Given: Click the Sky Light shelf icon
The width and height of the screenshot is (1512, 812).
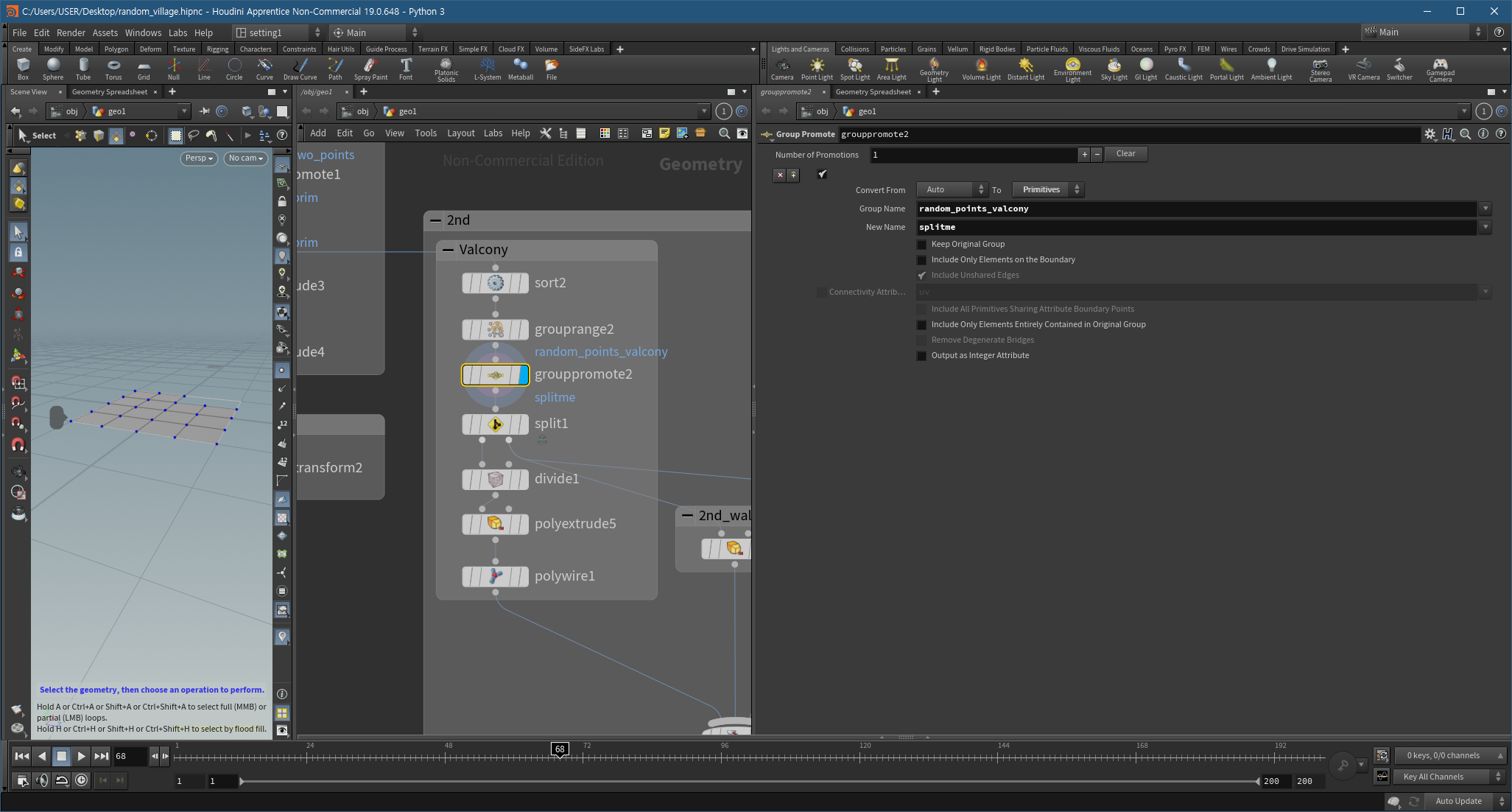Looking at the screenshot, I should 1114,68.
